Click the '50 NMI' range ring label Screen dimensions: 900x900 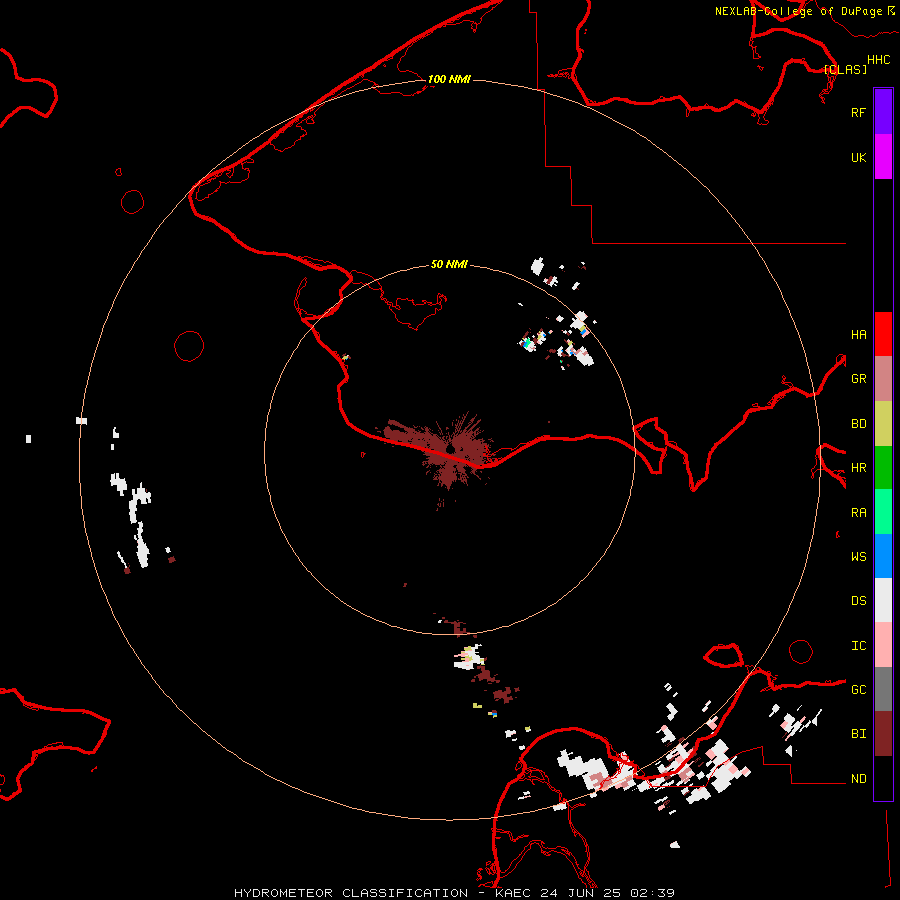click(449, 264)
